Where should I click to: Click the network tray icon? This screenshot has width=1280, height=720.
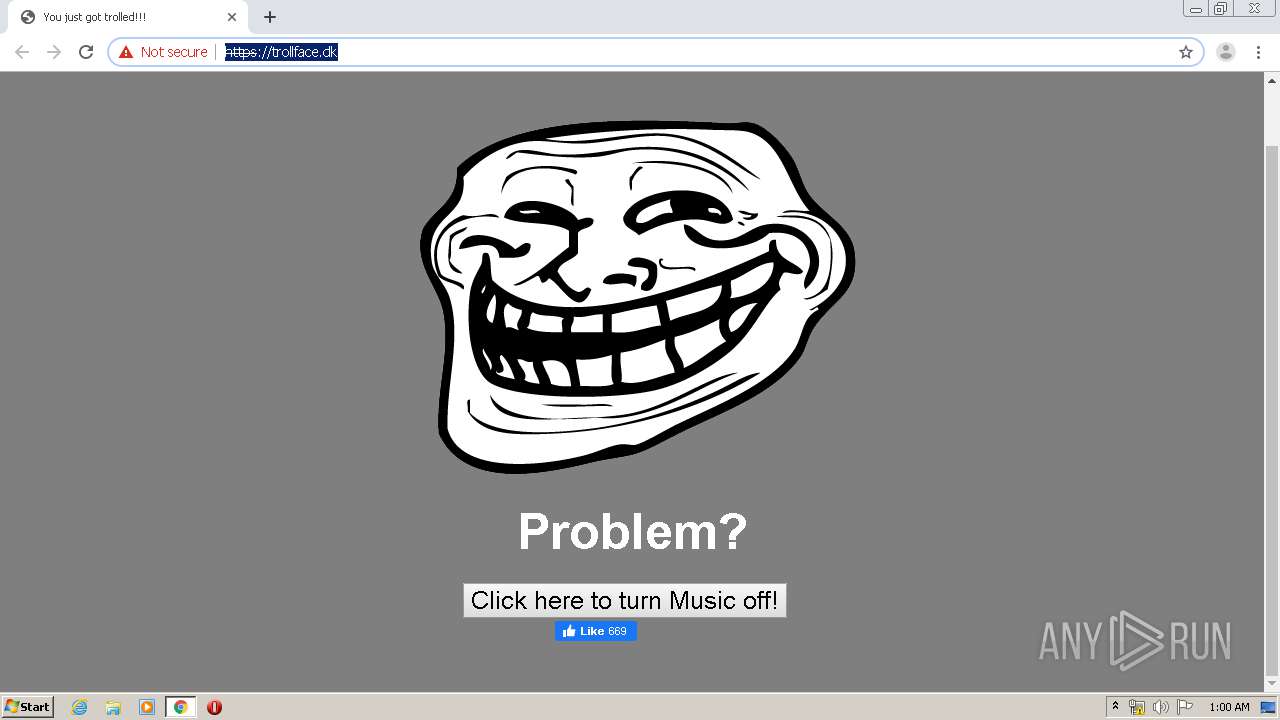pyautogui.click(x=1137, y=707)
